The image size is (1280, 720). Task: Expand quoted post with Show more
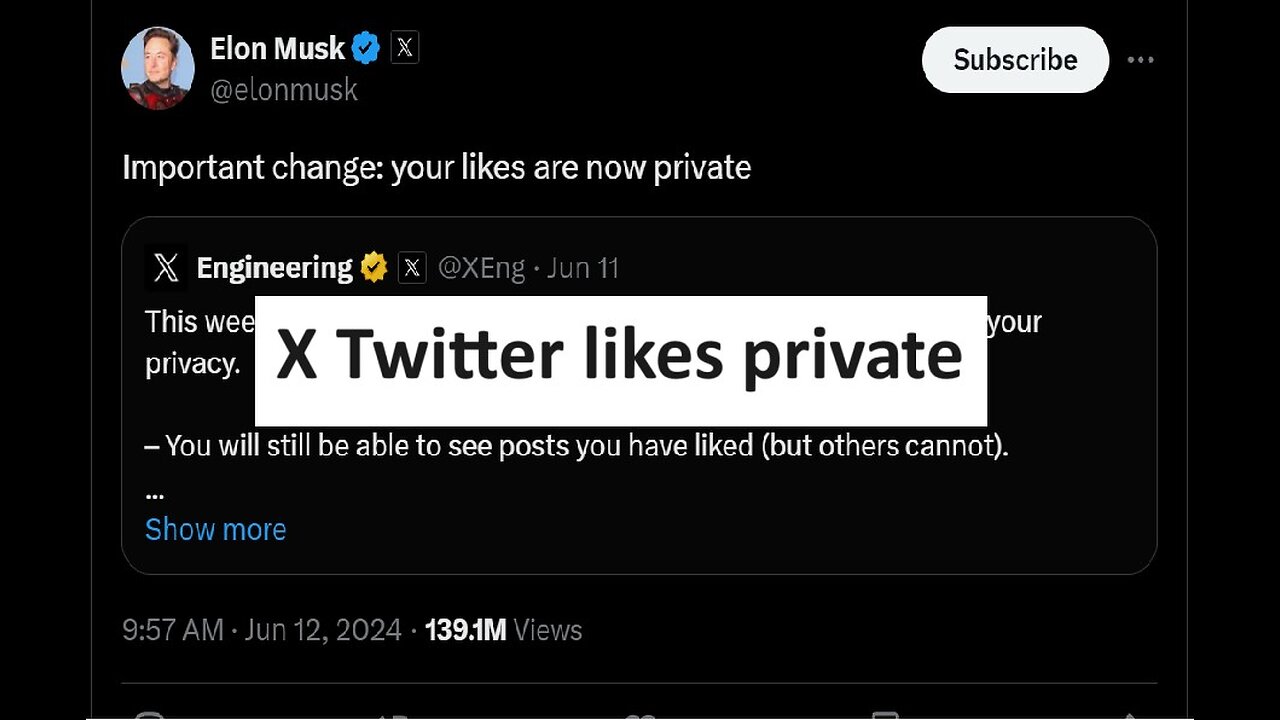pos(215,529)
